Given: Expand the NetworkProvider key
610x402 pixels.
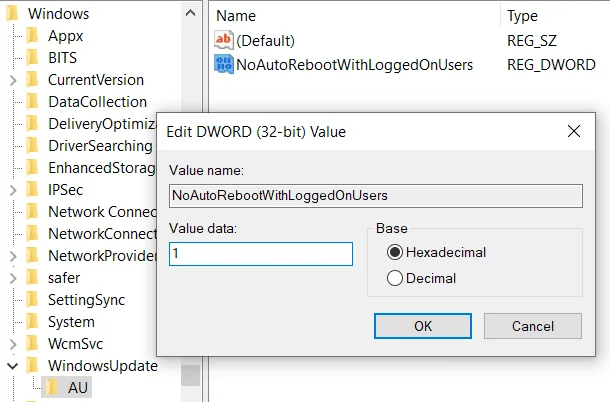Looking at the screenshot, I should [x=13, y=256].
